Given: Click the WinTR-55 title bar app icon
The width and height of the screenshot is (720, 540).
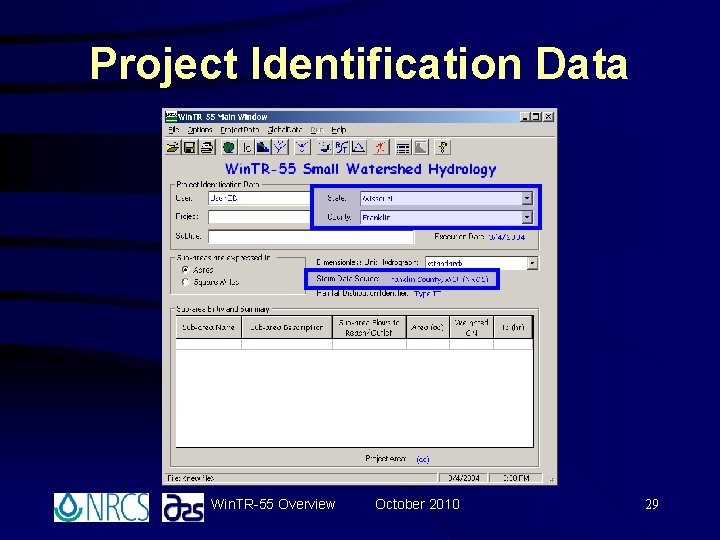Looking at the screenshot, I should pos(171,117).
